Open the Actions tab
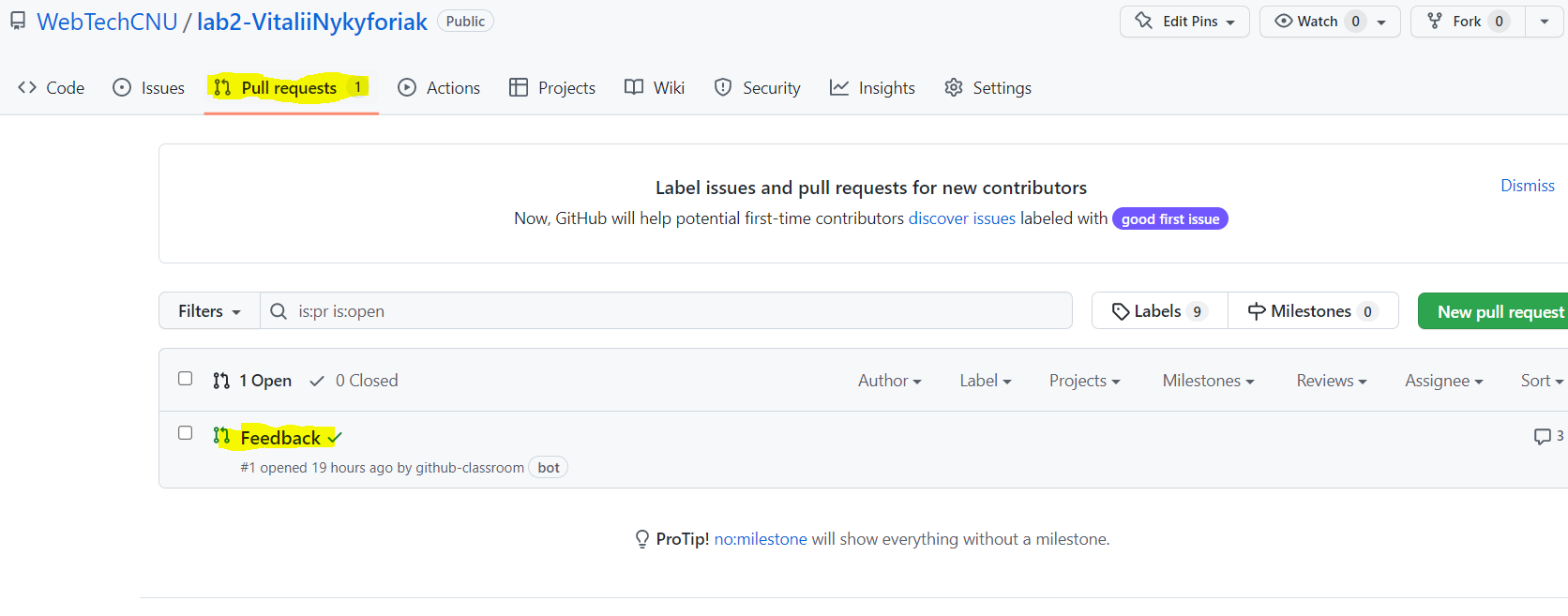 coord(439,88)
